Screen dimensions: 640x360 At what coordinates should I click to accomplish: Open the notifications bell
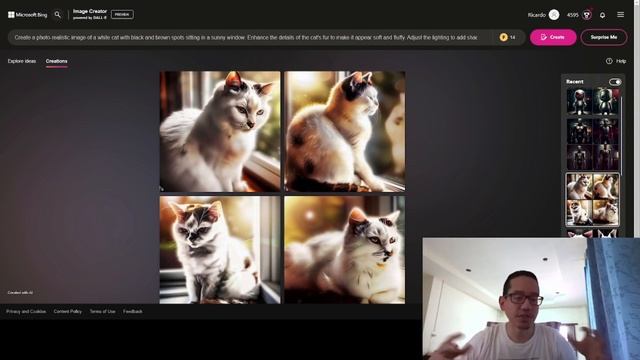(602, 15)
